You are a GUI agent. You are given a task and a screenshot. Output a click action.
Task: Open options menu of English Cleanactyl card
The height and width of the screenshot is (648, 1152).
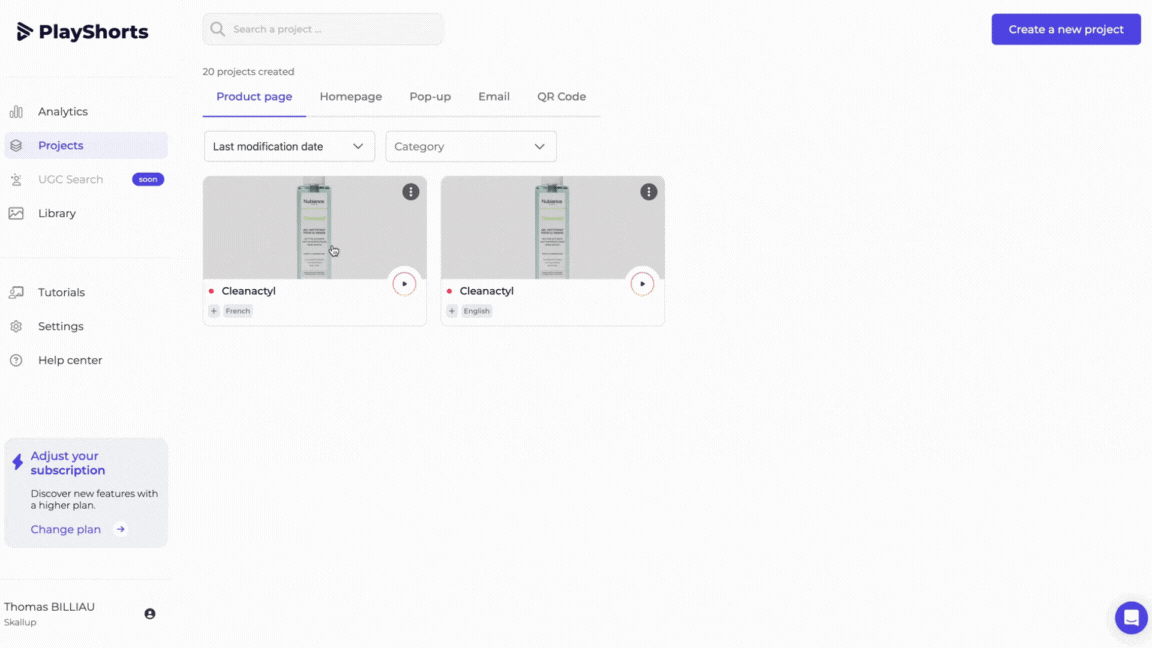tap(649, 192)
